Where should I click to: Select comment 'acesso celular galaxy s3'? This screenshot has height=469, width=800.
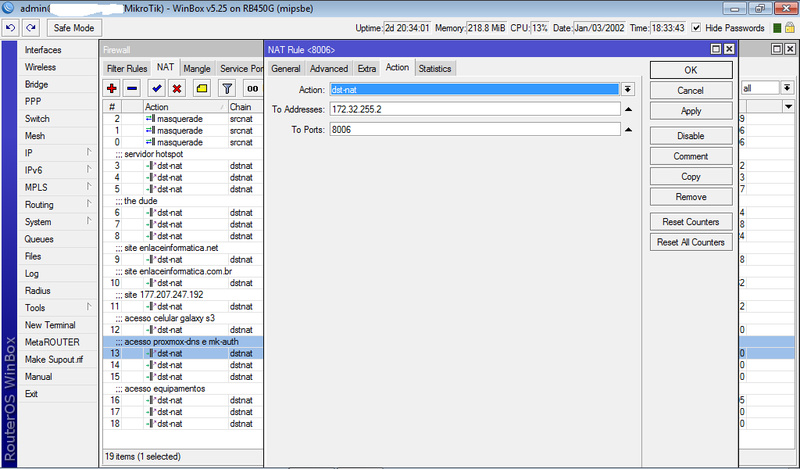(x=169, y=318)
